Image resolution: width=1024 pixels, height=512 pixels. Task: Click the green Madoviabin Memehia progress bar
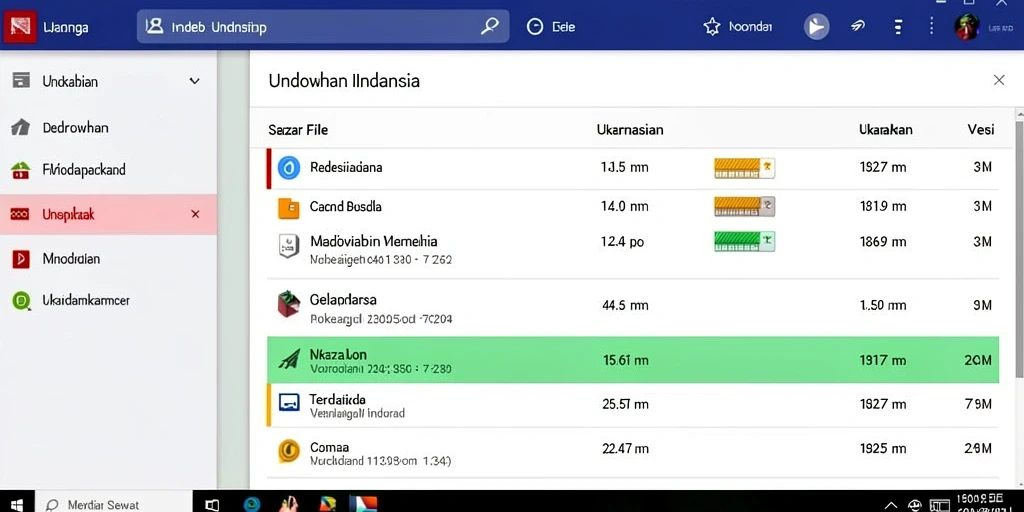coord(744,242)
